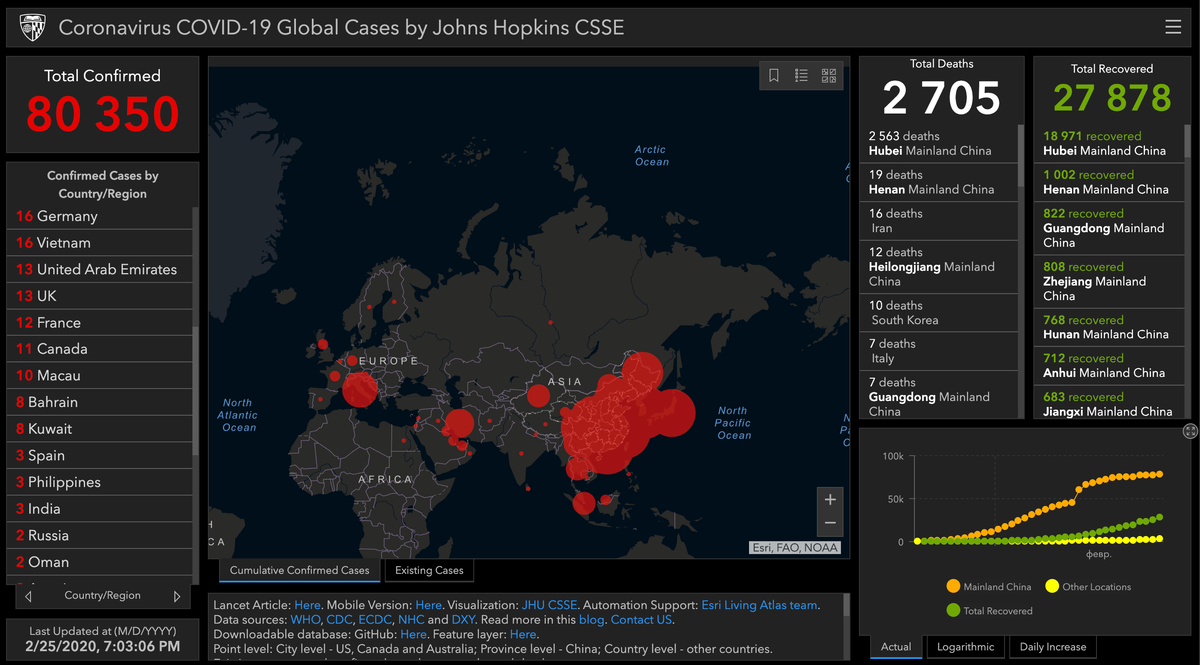Click 12 deaths Heilongjiang entry
1200x665 pixels.
[x=938, y=267]
